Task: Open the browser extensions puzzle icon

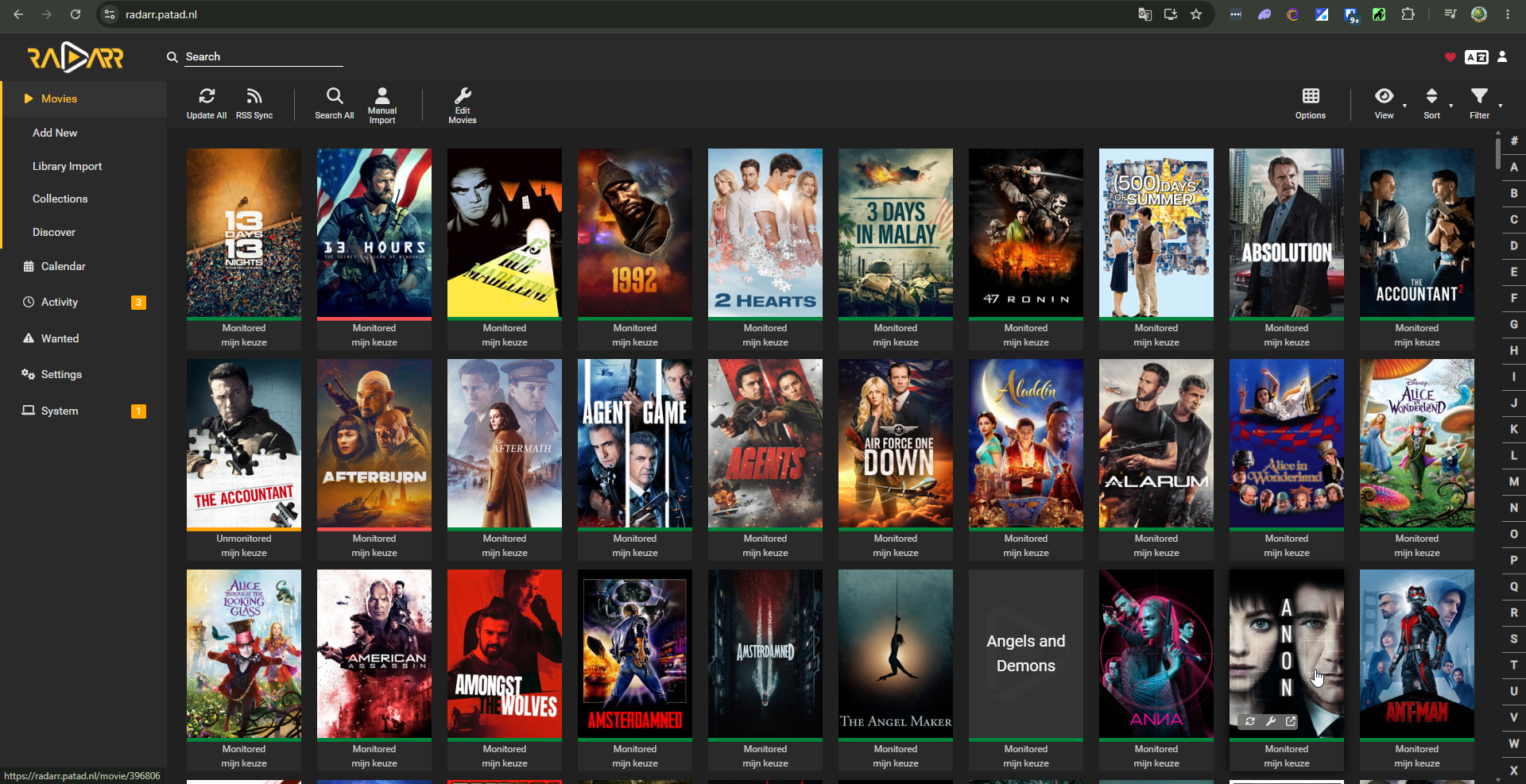Action: [1408, 14]
